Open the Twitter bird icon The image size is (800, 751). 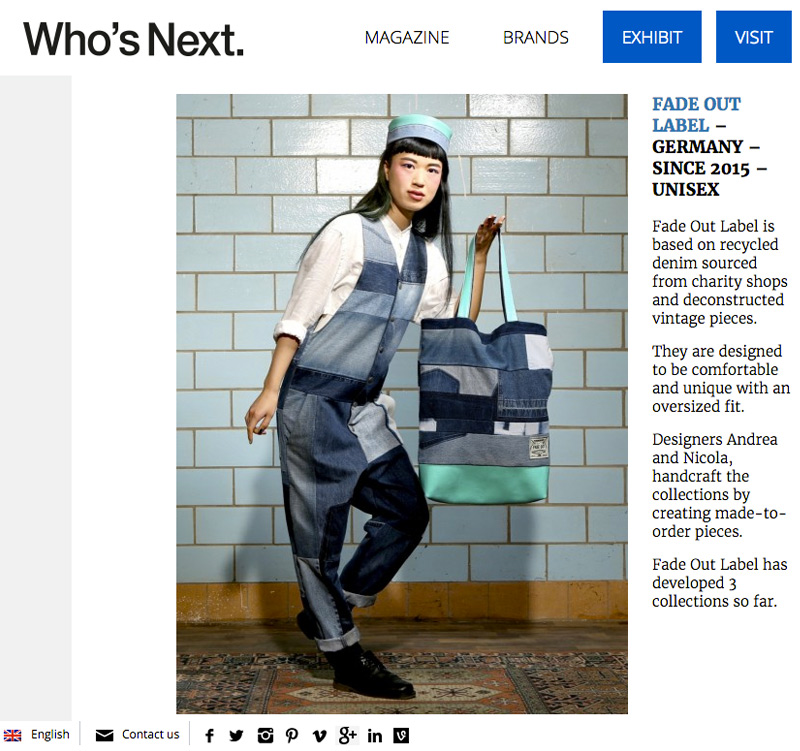(x=236, y=735)
